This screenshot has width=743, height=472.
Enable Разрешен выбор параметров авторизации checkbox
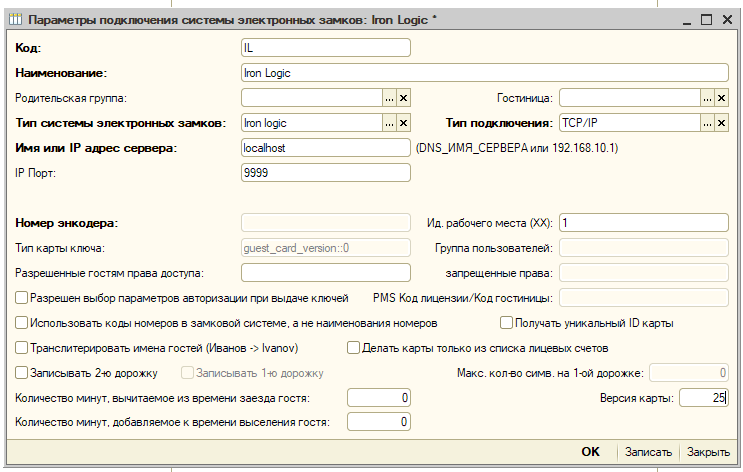(22, 298)
